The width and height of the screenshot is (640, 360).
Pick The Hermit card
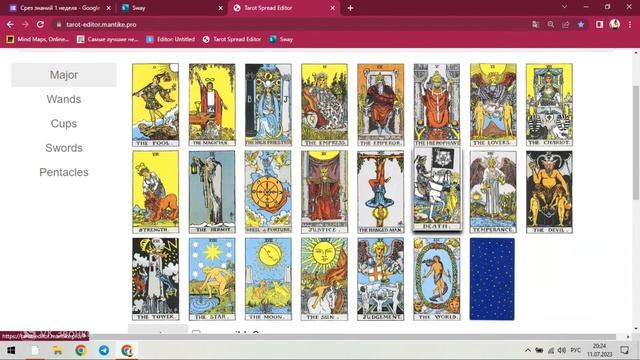[x=212, y=192]
